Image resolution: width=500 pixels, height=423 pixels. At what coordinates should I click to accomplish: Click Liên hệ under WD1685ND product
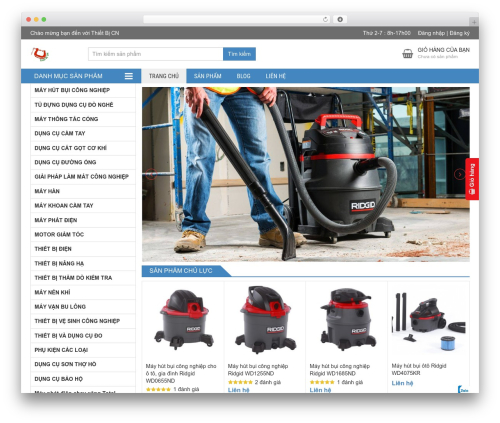[320, 390]
